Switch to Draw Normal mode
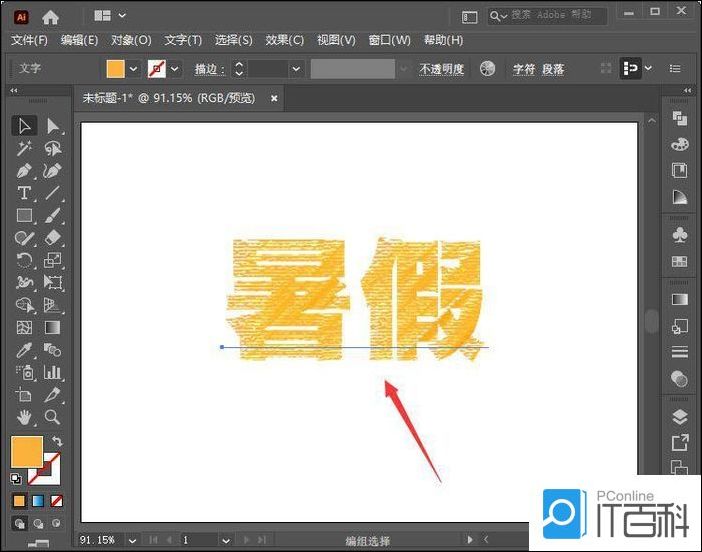 (x=20, y=523)
